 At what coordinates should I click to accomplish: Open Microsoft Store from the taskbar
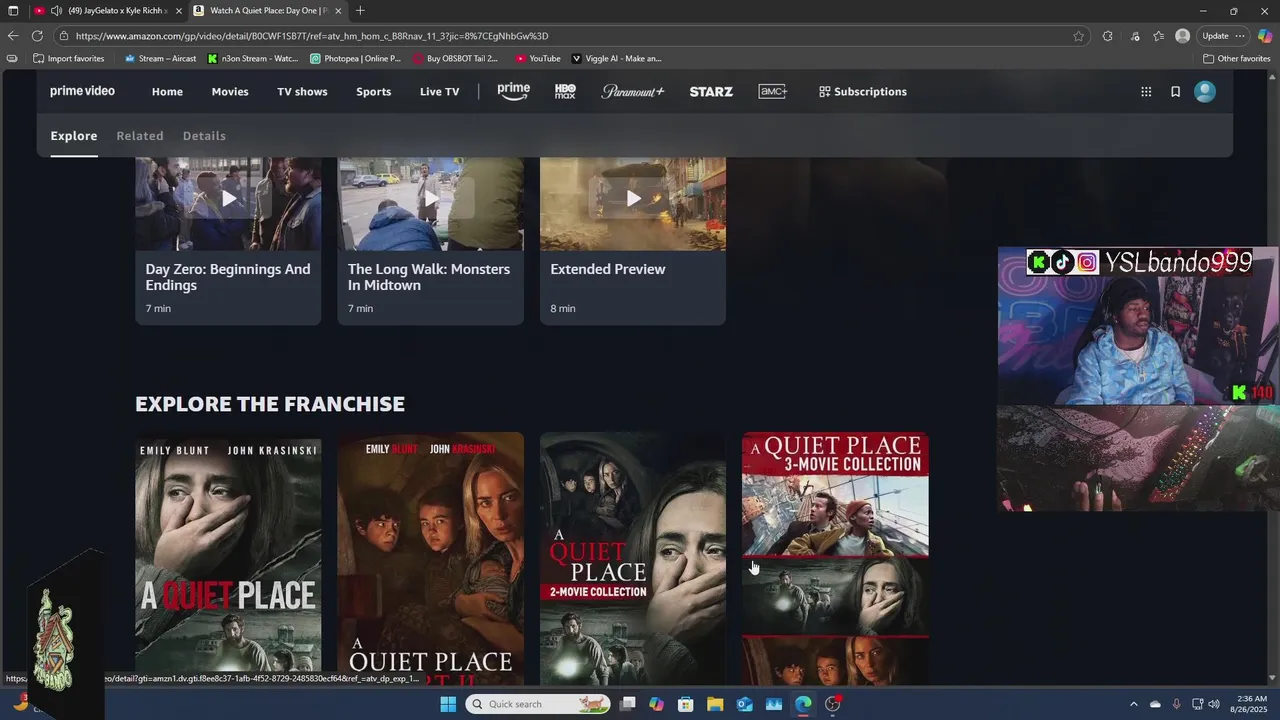(686, 704)
